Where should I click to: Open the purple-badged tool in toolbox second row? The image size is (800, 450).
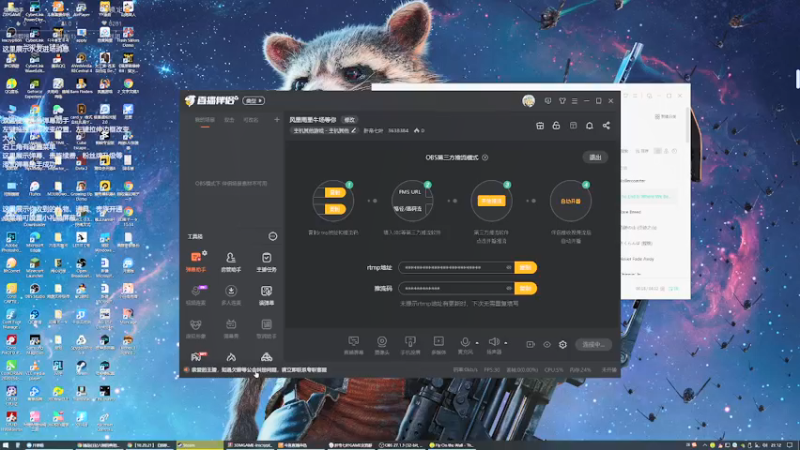pos(196,295)
